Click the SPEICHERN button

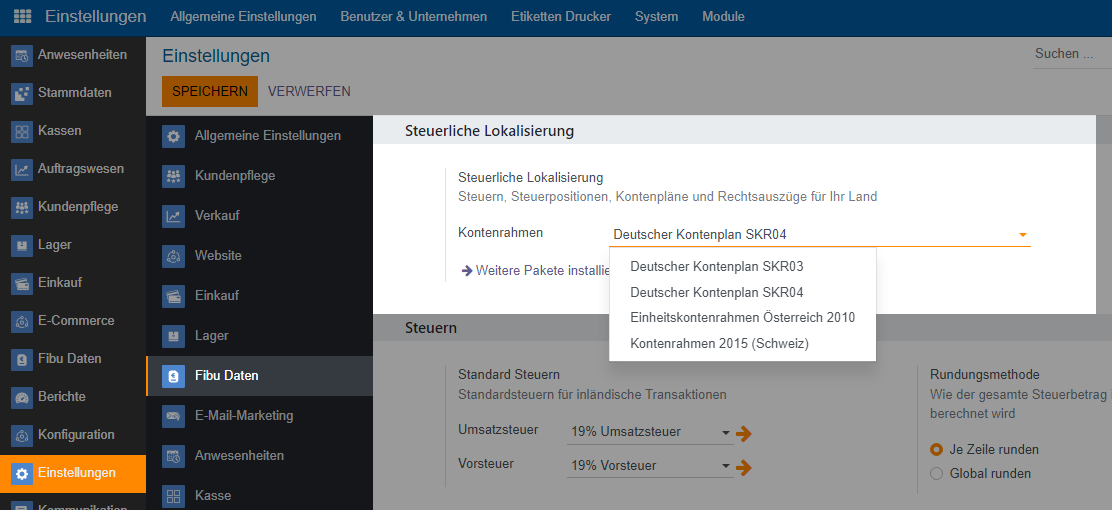tap(210, 91)
